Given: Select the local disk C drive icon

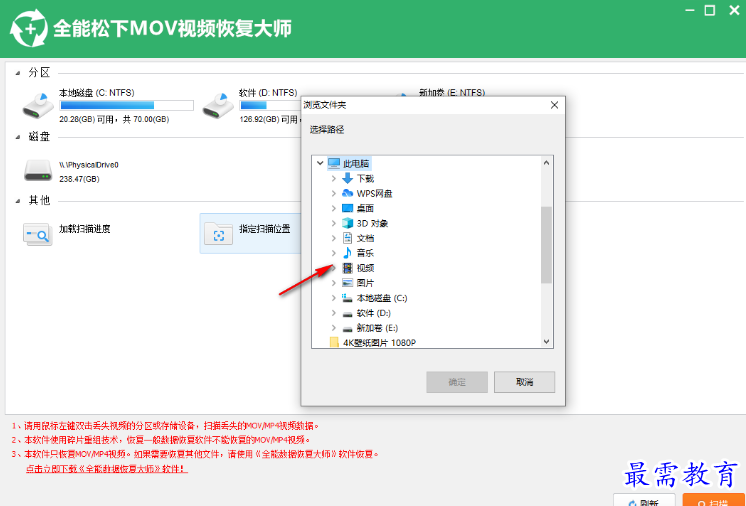Looking at the screenshot, I should pyautogui.click(x=38, y=105).
